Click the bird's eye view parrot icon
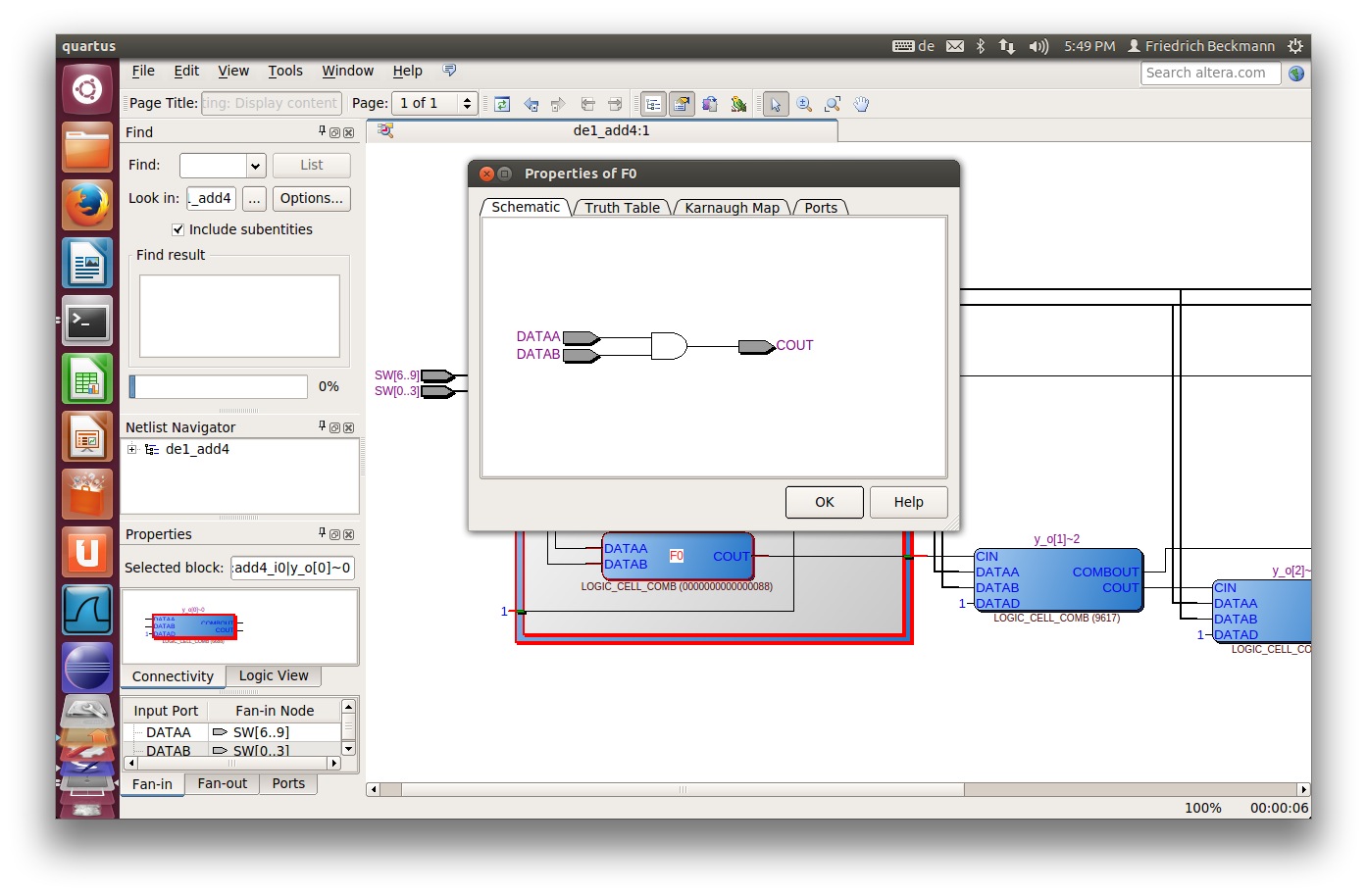1367x896 pixels. pos(738,104)
